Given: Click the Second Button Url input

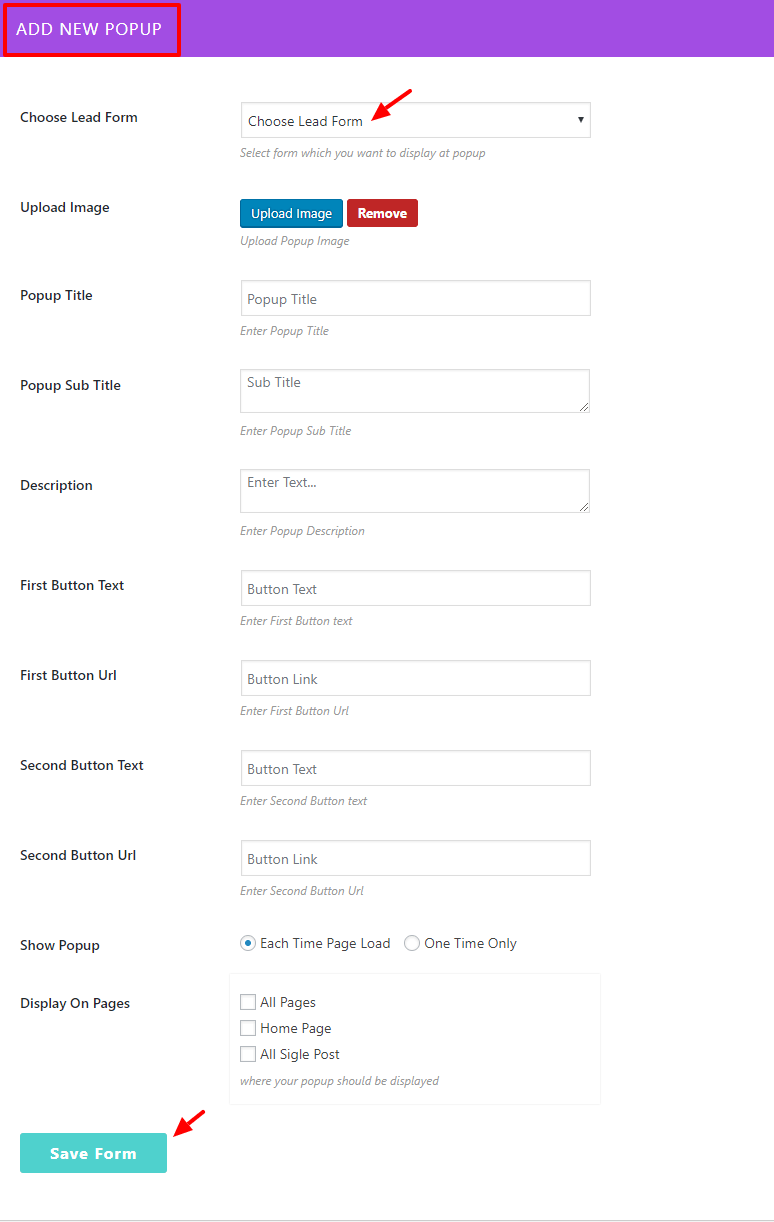Looking at the screenshot, I should point(415,859).
